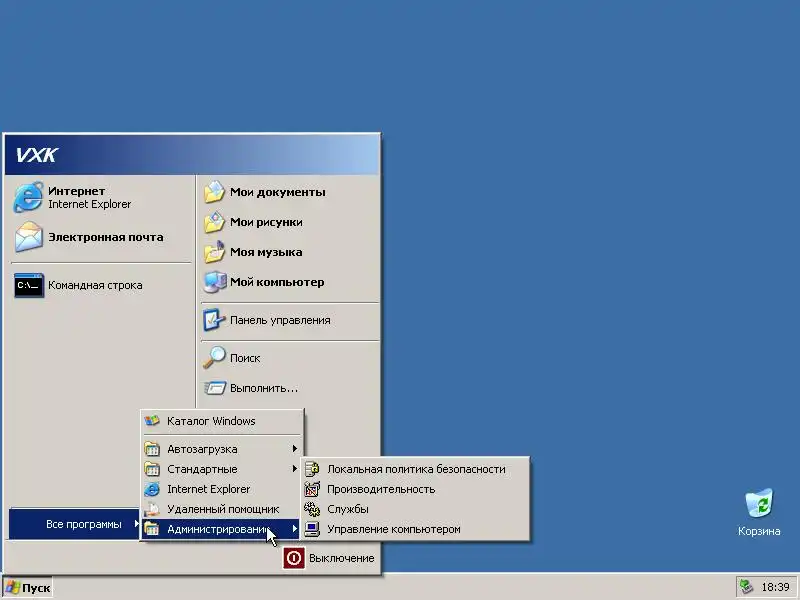Click the Службы gears icon
800x600 pixels.
(312, 509)
